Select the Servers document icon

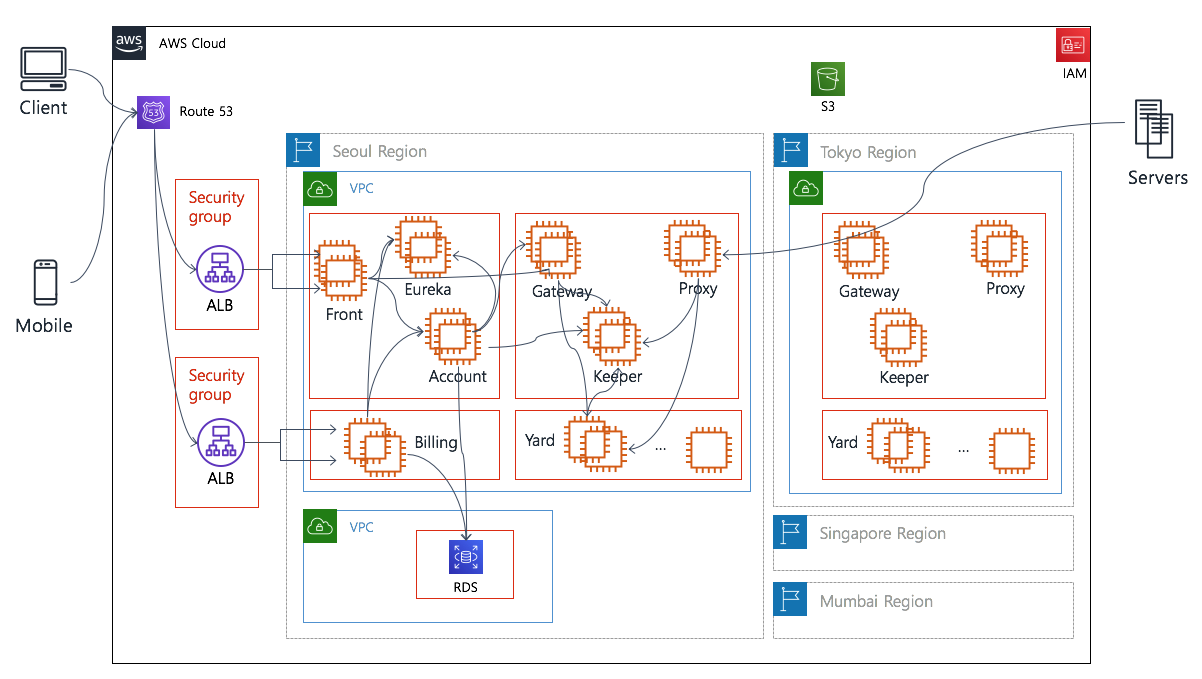point(1154,129)
